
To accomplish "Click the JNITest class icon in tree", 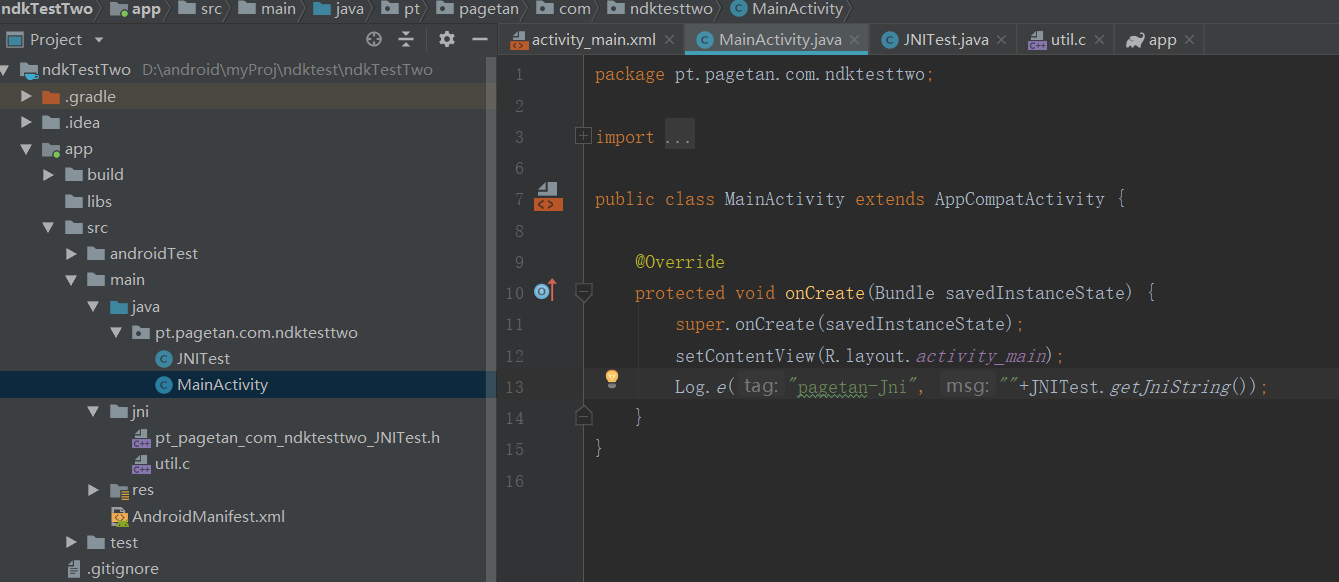I will [x=163, y=359].
